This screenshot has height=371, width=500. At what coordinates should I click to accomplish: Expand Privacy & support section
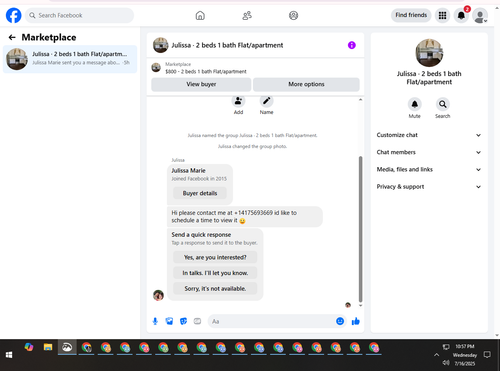429,187
